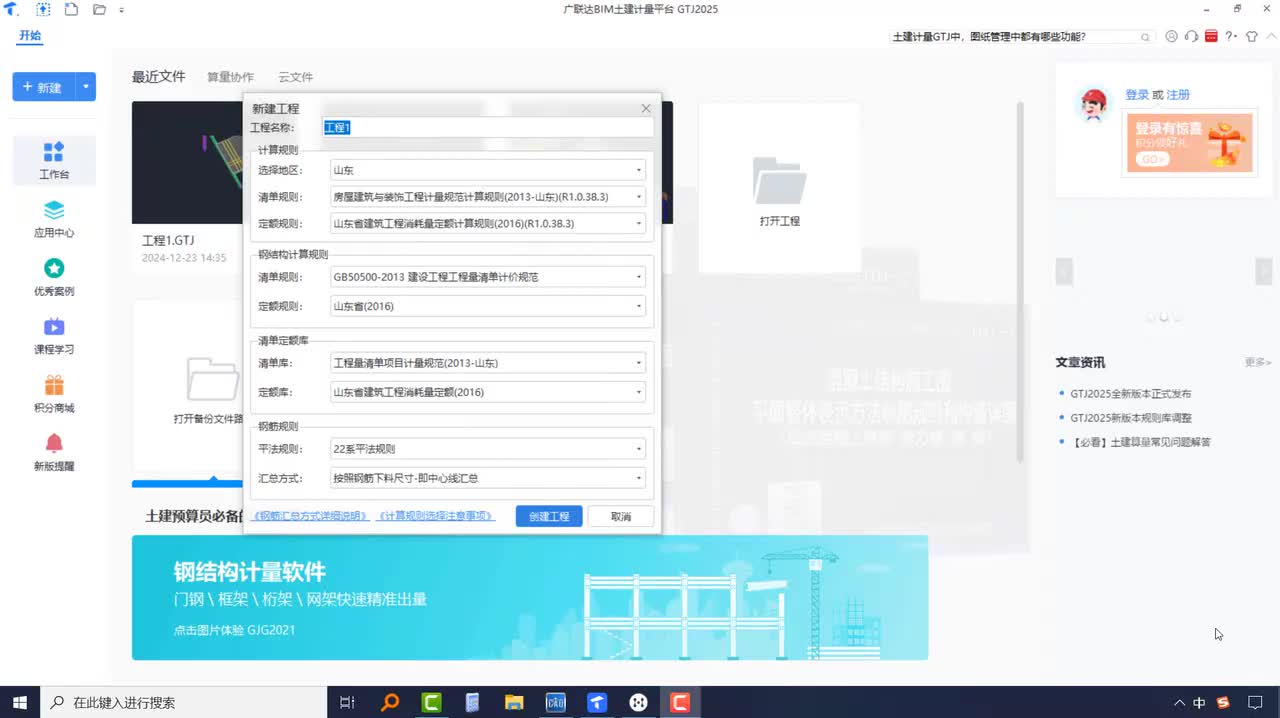Open article GTJ2025新版本规则库调整

[x=1131, y=418]
